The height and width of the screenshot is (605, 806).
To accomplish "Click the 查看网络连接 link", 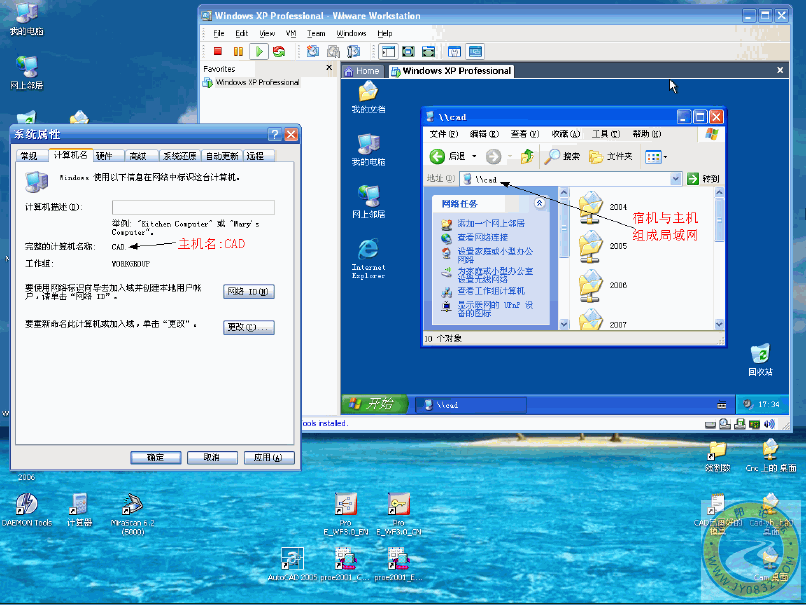I will click(x=482, y=237).
